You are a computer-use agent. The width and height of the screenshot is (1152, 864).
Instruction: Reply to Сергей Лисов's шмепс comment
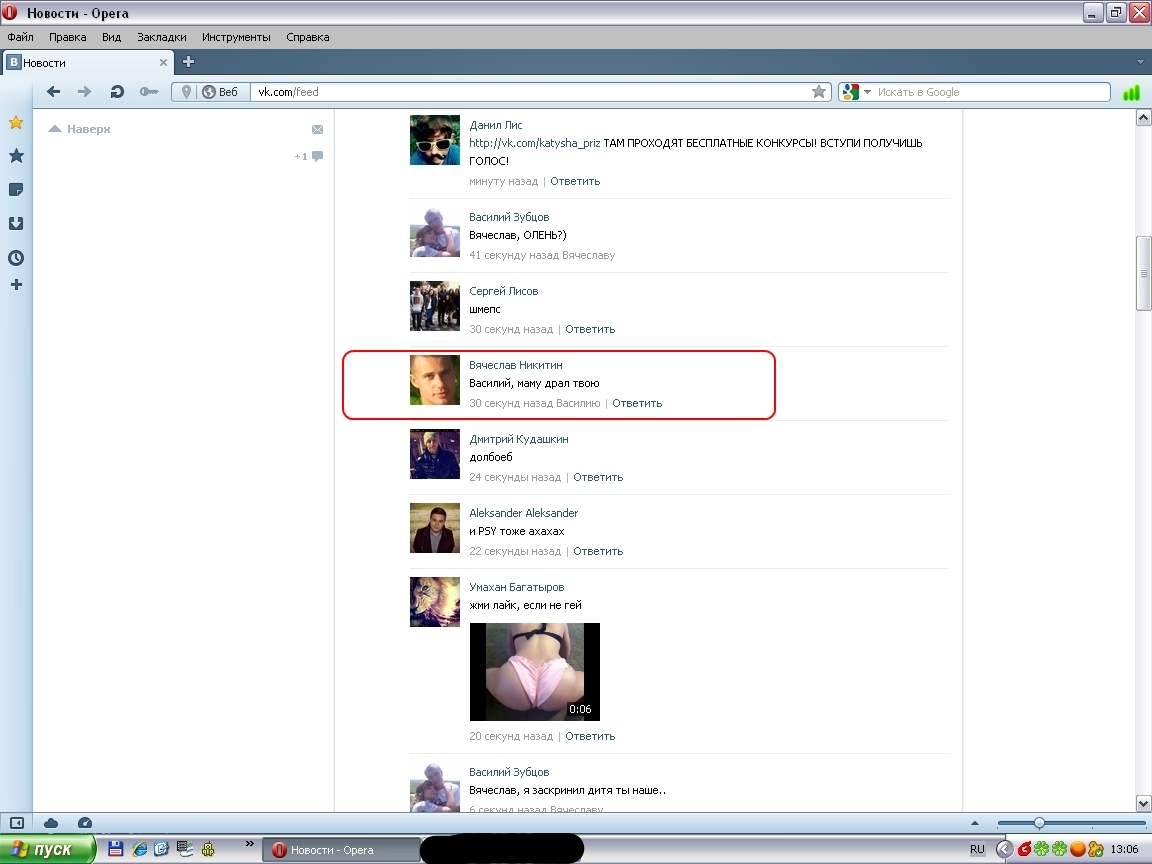pos(590,329)
